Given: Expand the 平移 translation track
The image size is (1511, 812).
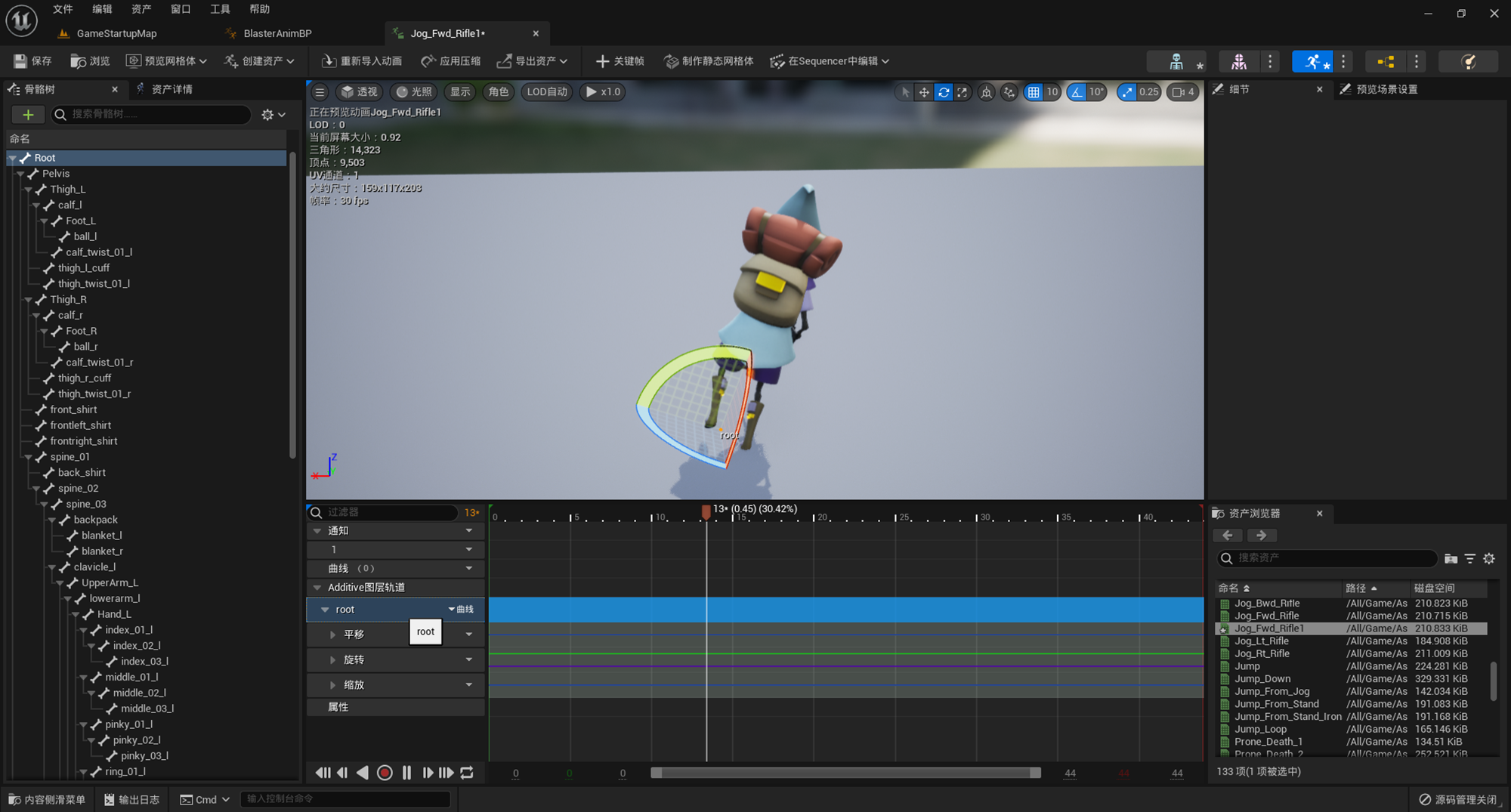Looking at the screenshot, I should tap(332, 634).
